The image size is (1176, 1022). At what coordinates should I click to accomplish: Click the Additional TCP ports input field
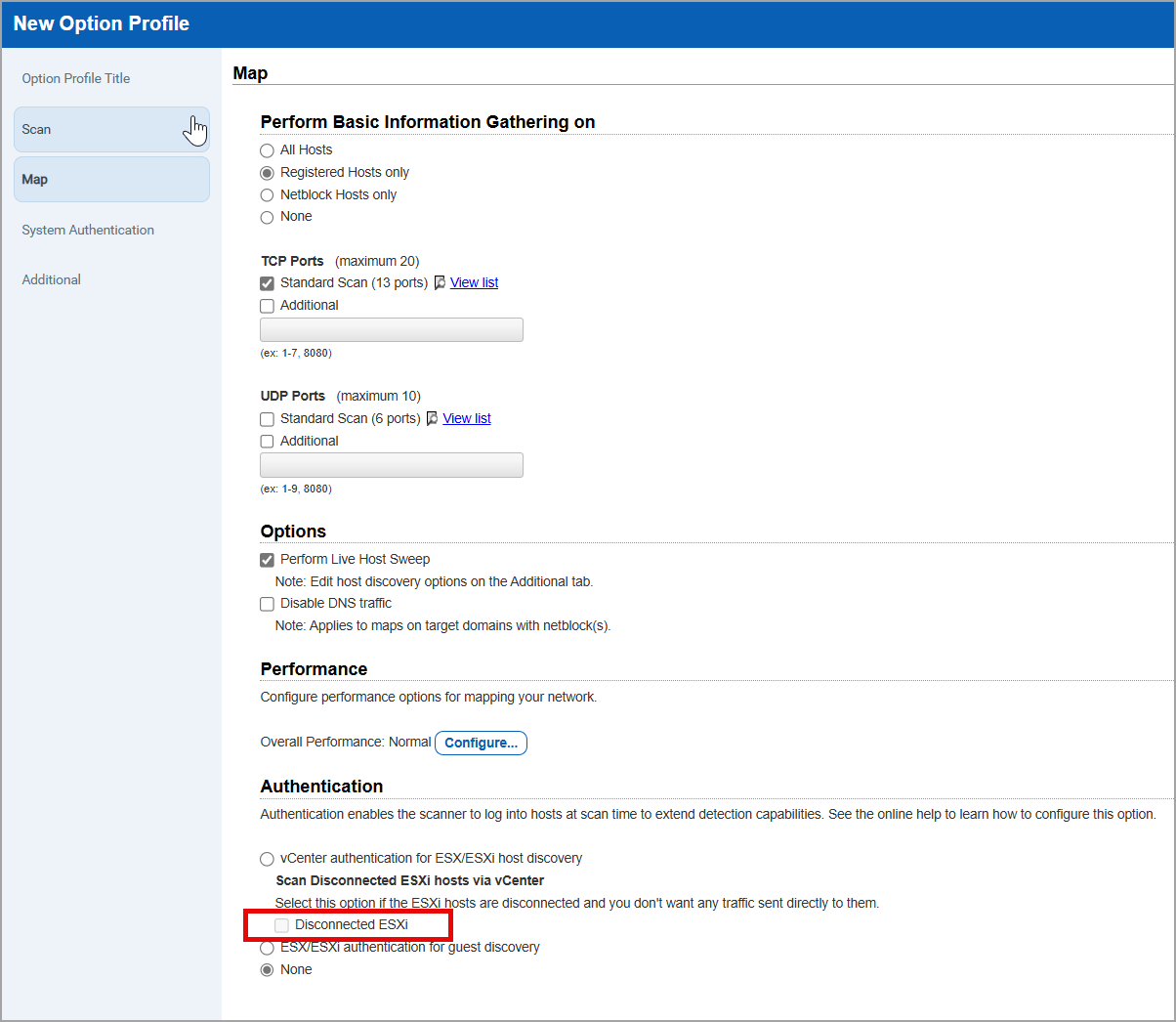(x=391, y=329)
